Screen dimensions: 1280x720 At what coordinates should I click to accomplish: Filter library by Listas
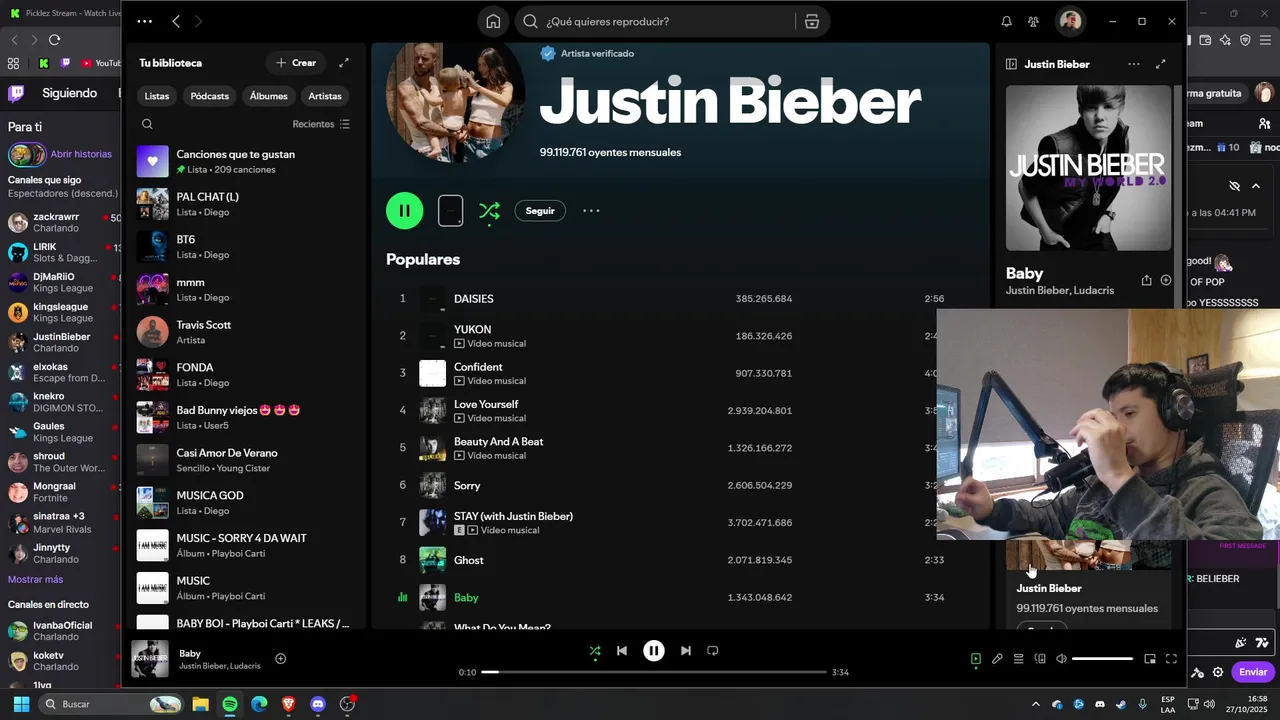point(157,96)
